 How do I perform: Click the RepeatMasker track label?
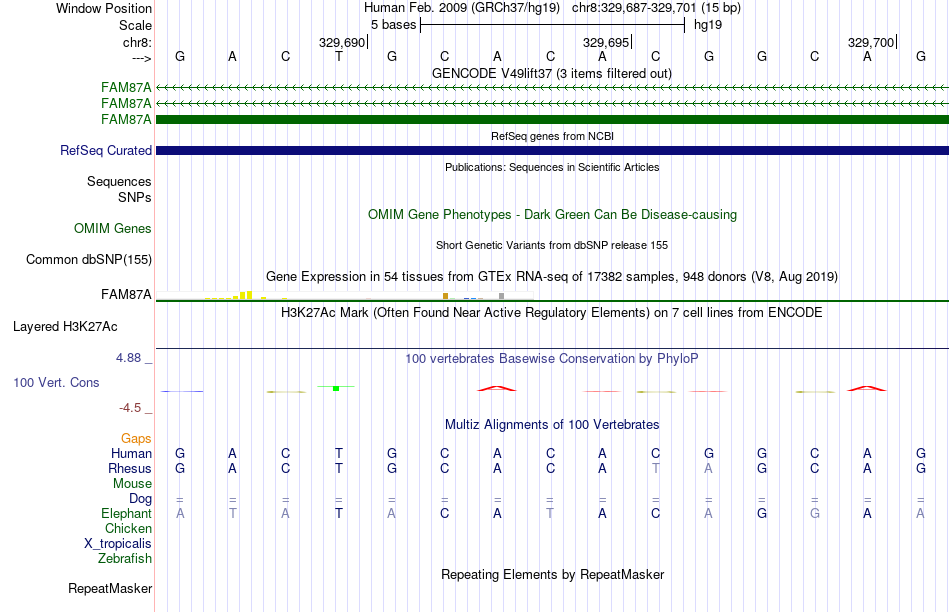pos(110,588)
